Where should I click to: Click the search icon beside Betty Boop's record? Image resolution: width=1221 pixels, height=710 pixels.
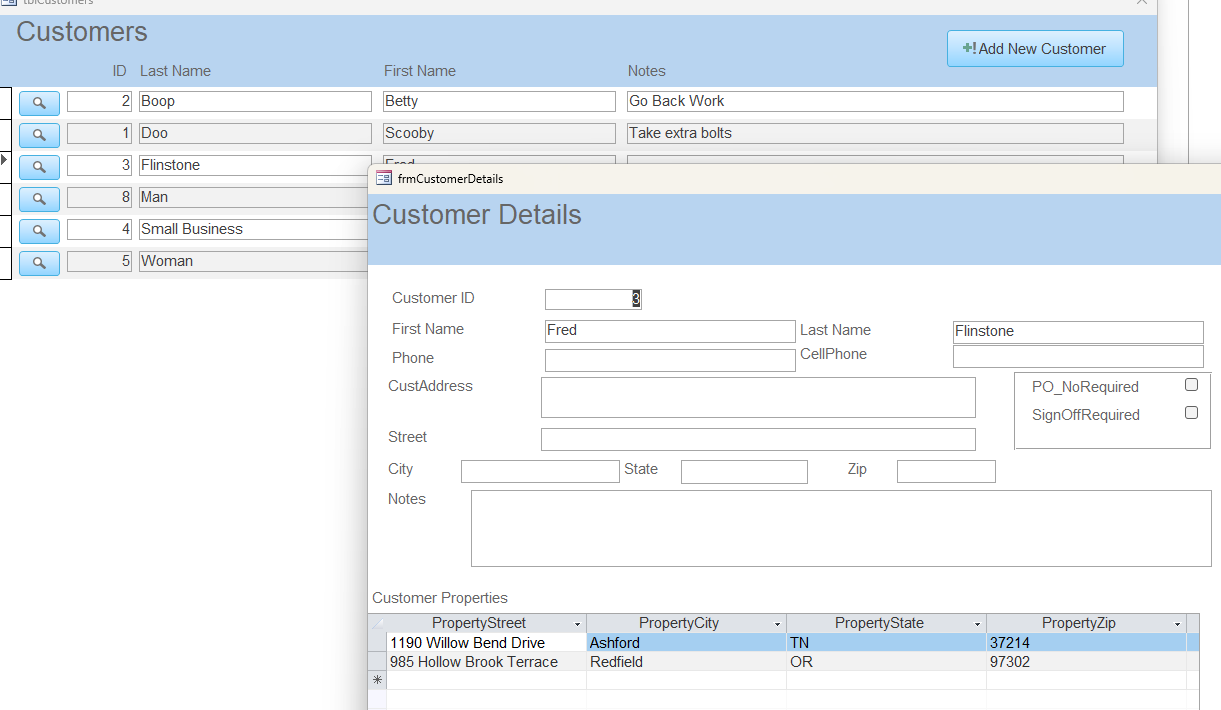(39, 101)
